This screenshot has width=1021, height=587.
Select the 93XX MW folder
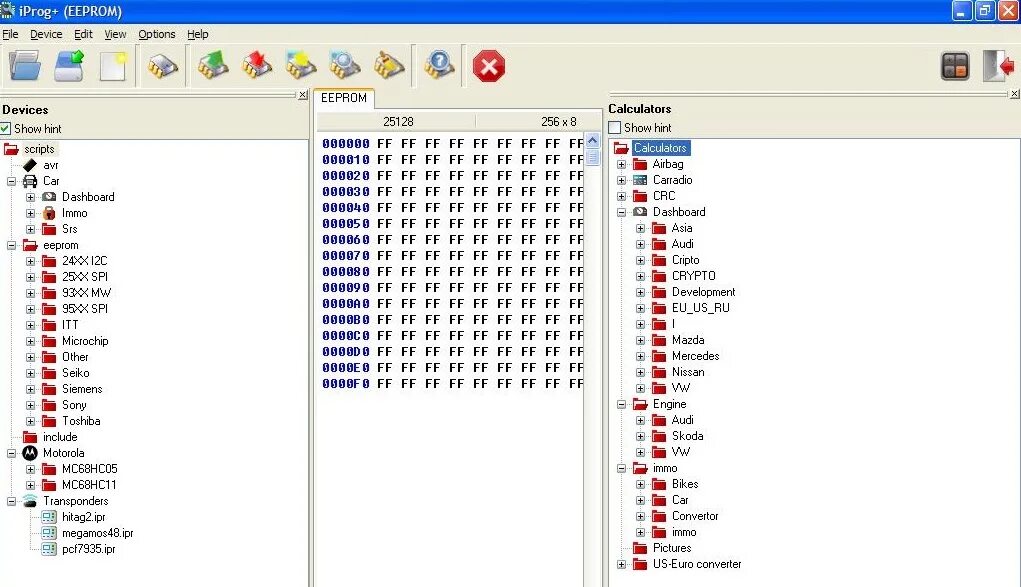click(86, 293)
